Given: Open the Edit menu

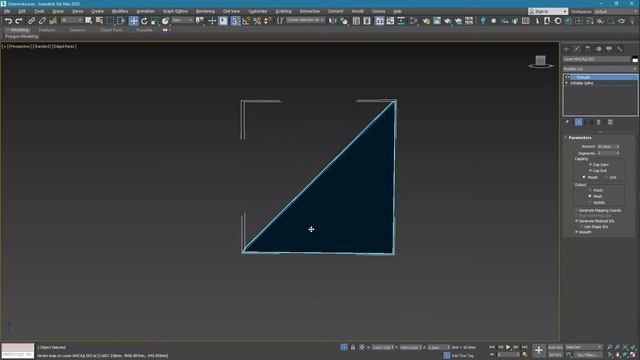Looking at the screenshot, I should click(x=22, y=11).
